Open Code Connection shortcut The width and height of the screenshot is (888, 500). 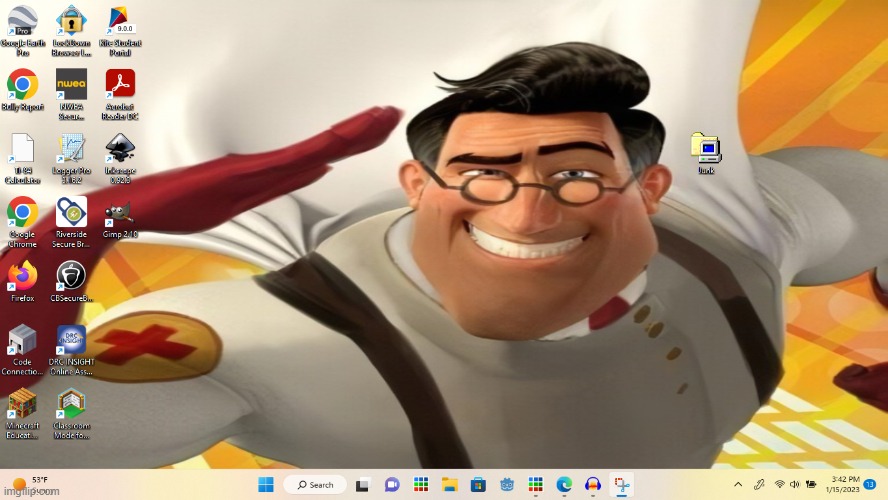pyautogui.click(x=23, y=350)
